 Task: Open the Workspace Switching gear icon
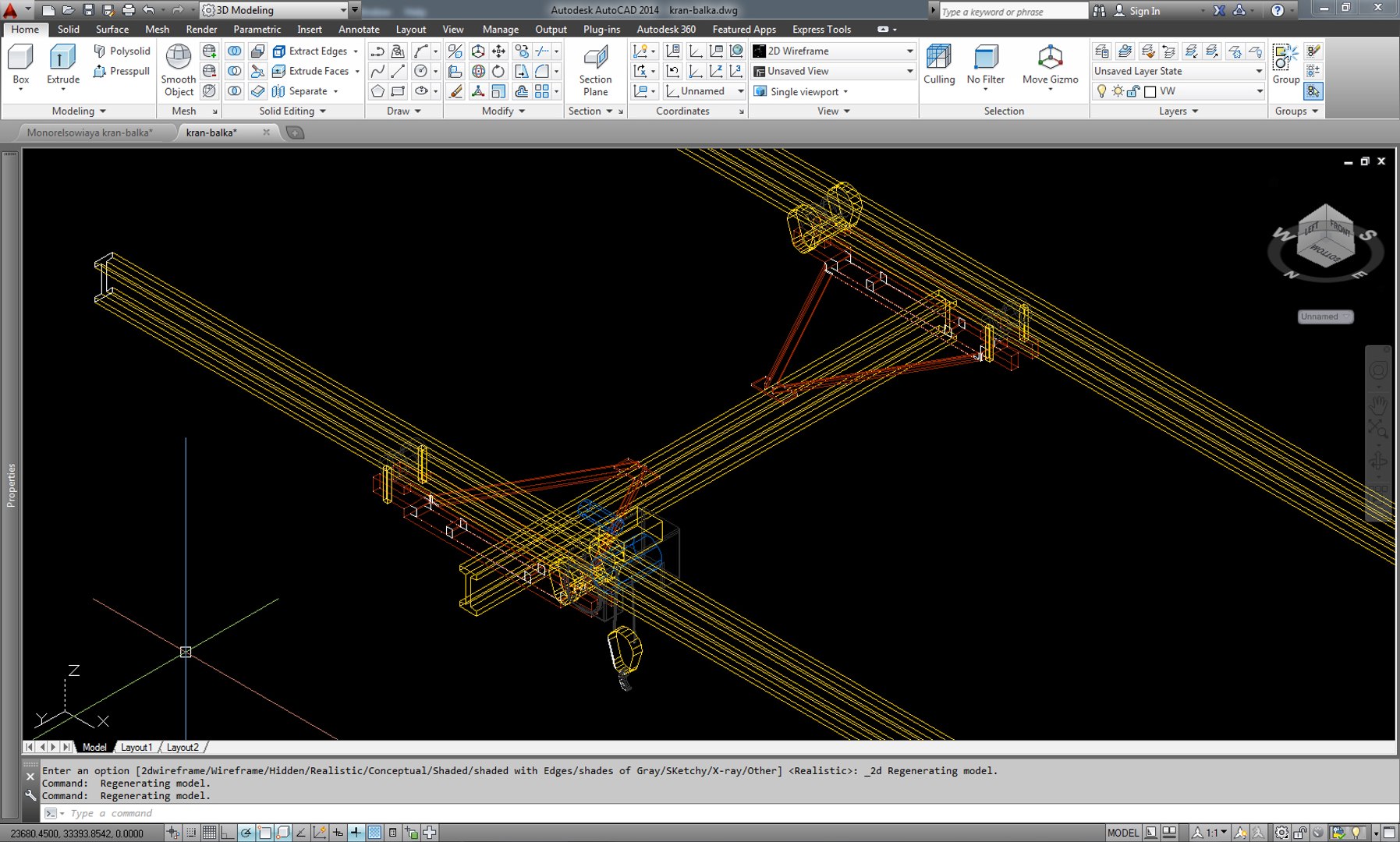[x=1281, y=833]
